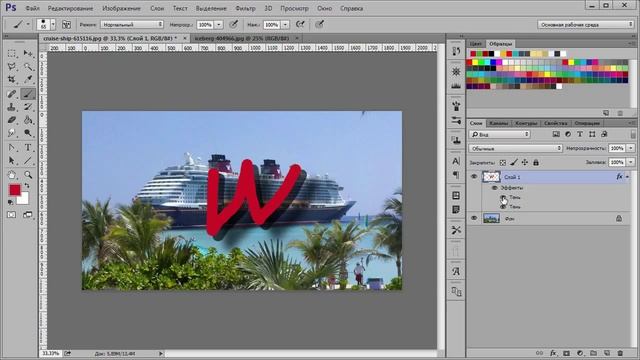The width and height of the screenshot is (640, 360).
Task: Create a new layer
Action: click(x=607, y=353)
